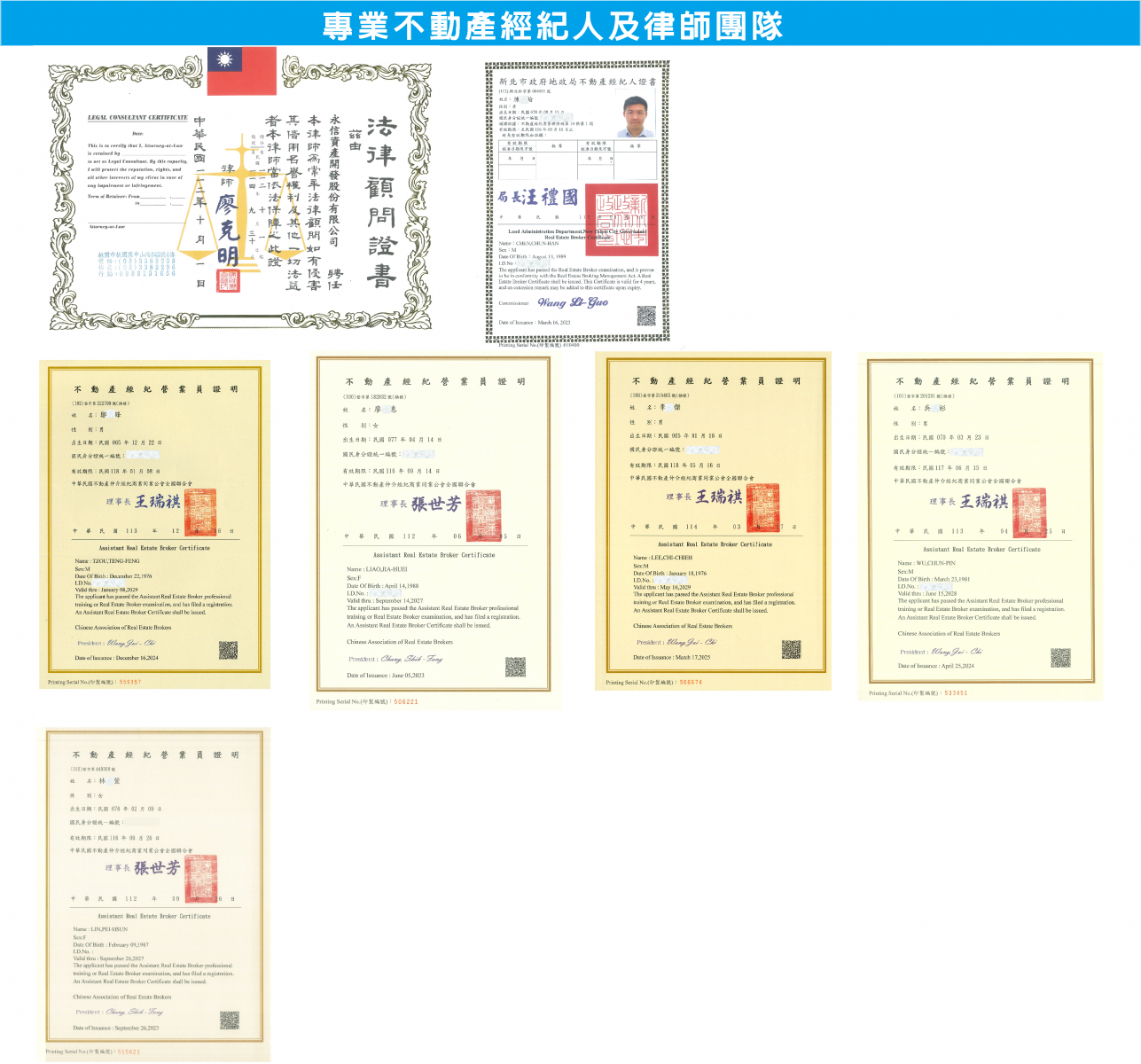Click the ID photo on the broker certificate
Image resolution: width=1141 pixels, height=1064 pixels.
[637, 117]
